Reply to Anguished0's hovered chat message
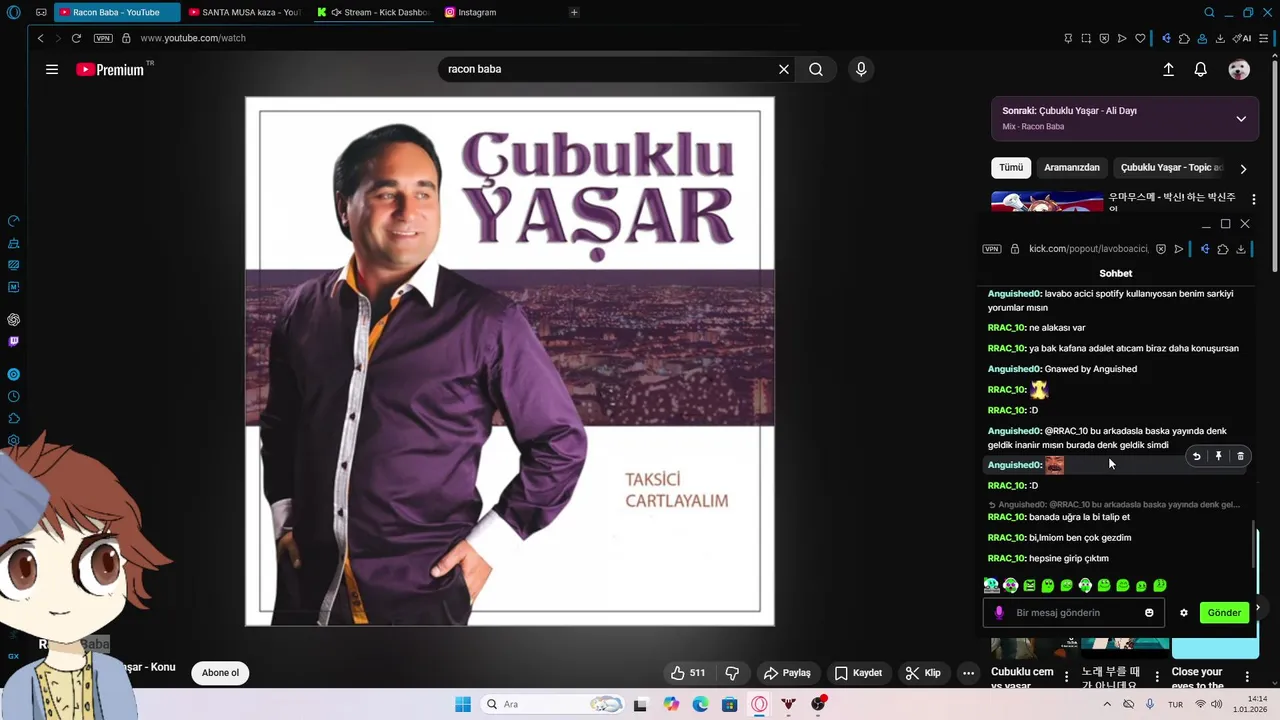 coord(1196,456)
